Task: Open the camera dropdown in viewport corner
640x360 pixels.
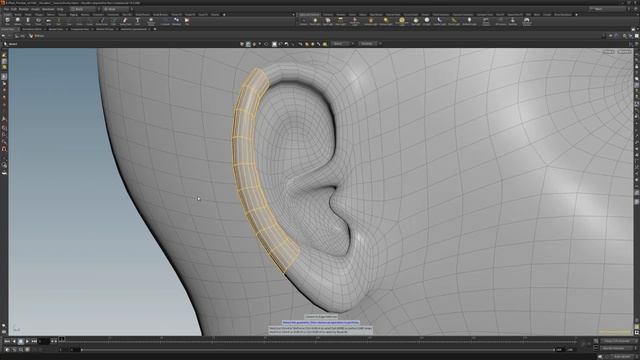Action: (624, 52)
